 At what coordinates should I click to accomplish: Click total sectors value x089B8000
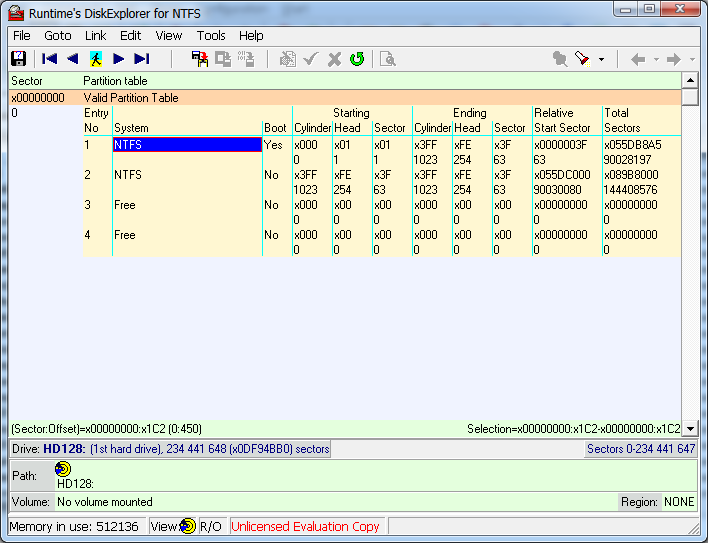[x=631, y=175]
